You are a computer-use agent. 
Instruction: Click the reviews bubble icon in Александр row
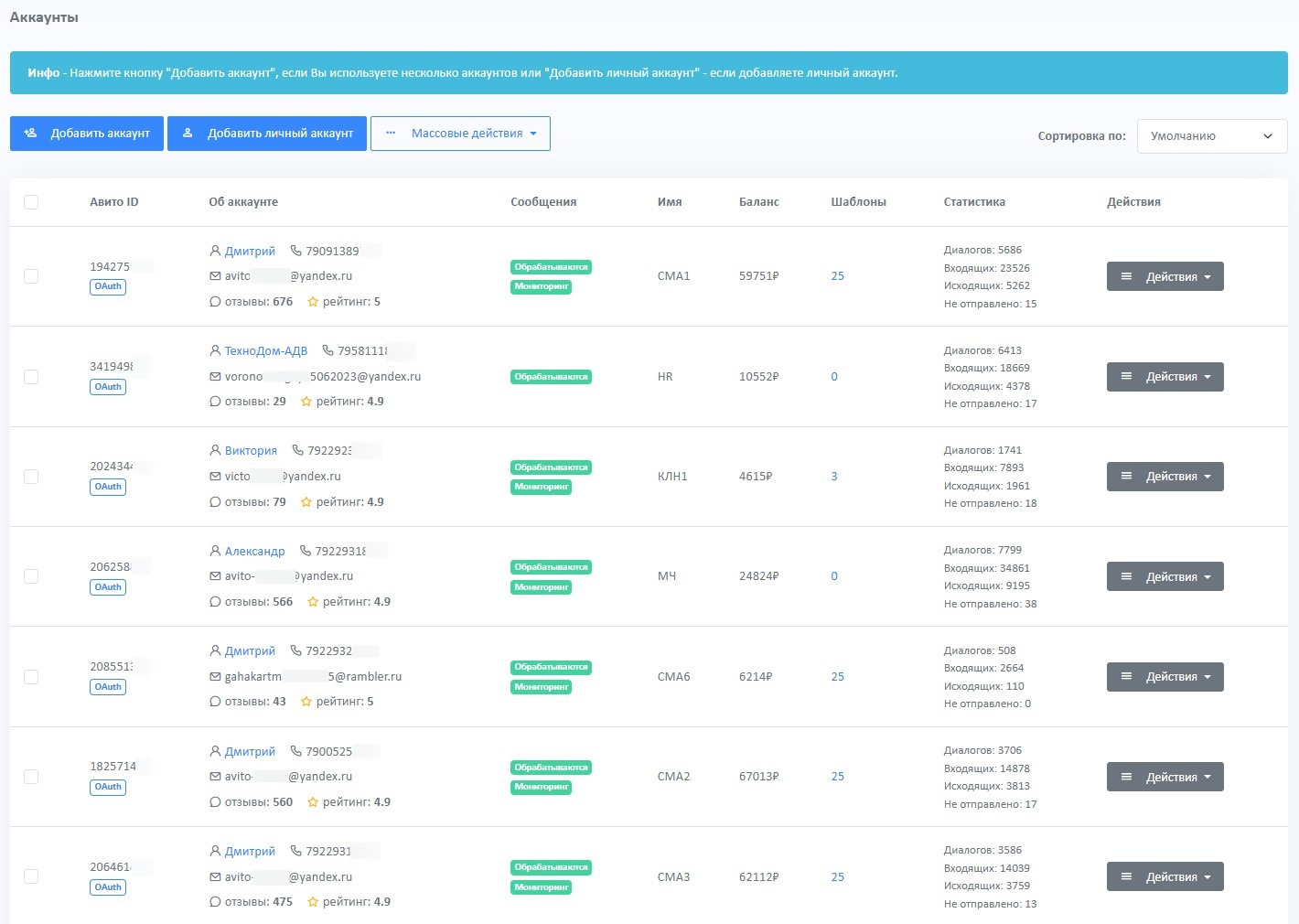point(215,602)
